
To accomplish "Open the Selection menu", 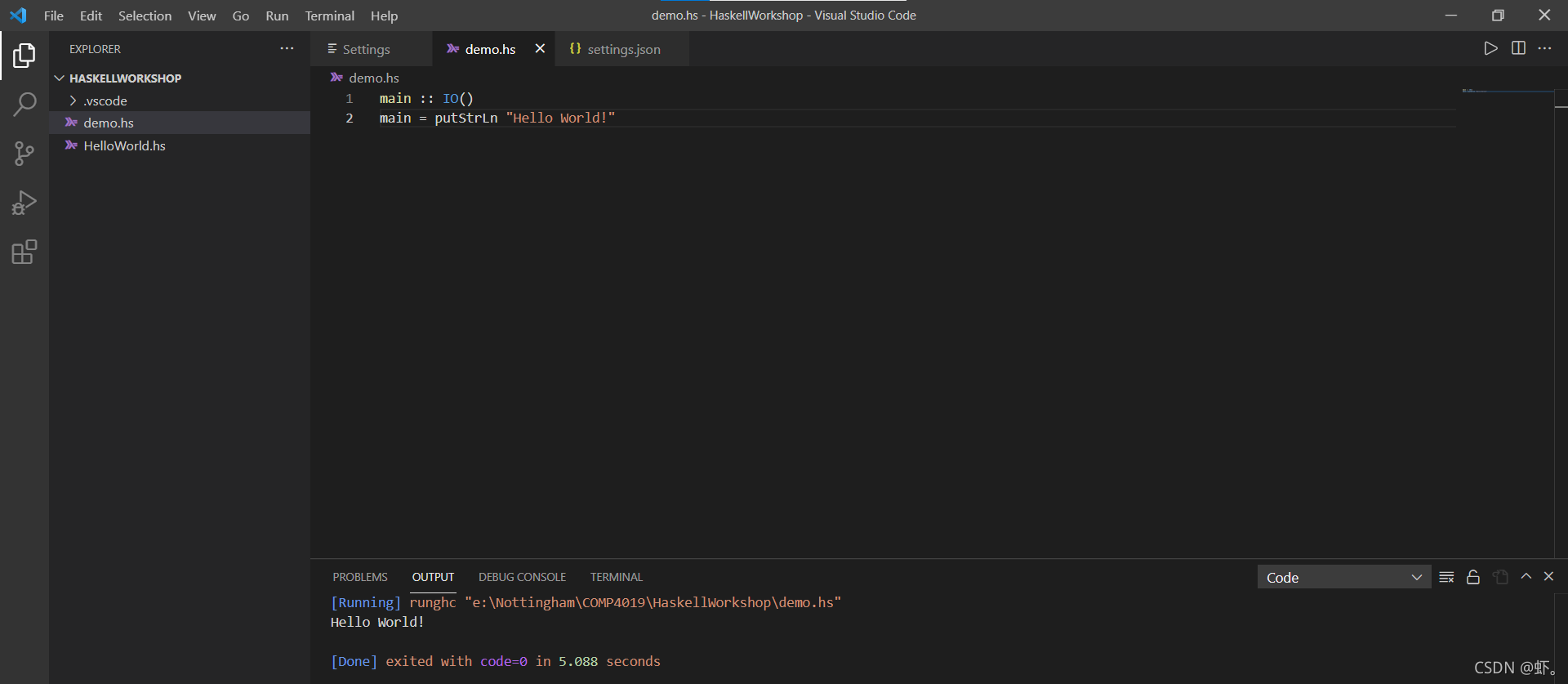I will pyautogui.click(x=145, y=16).
